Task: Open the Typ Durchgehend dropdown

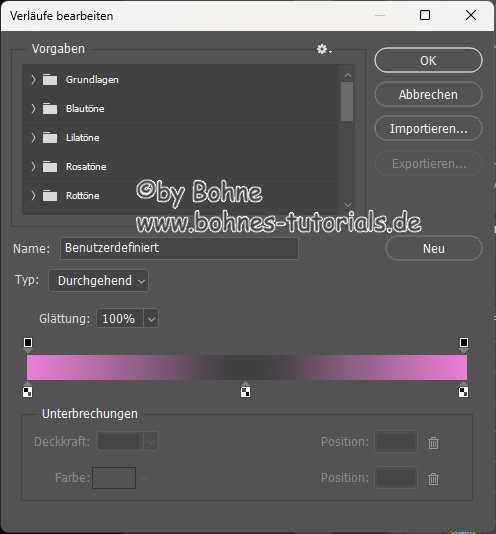Action: (98, 281)
